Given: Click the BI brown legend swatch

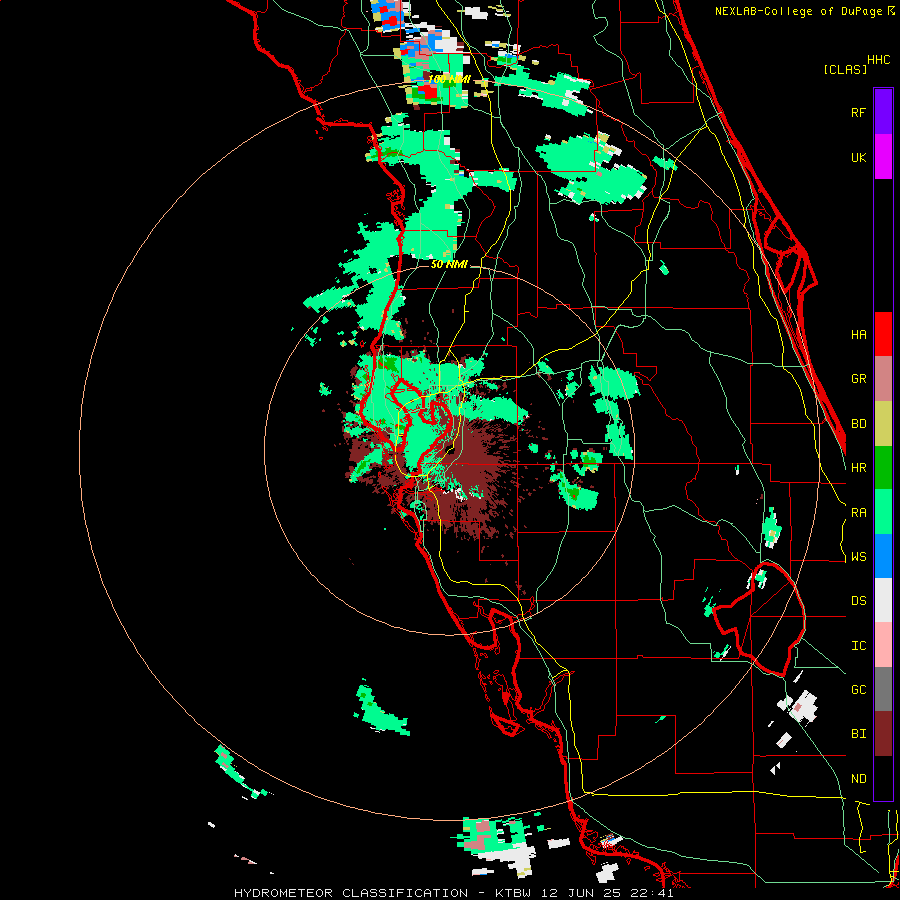Looking at the screenshot, I should [x=883, y=734].
